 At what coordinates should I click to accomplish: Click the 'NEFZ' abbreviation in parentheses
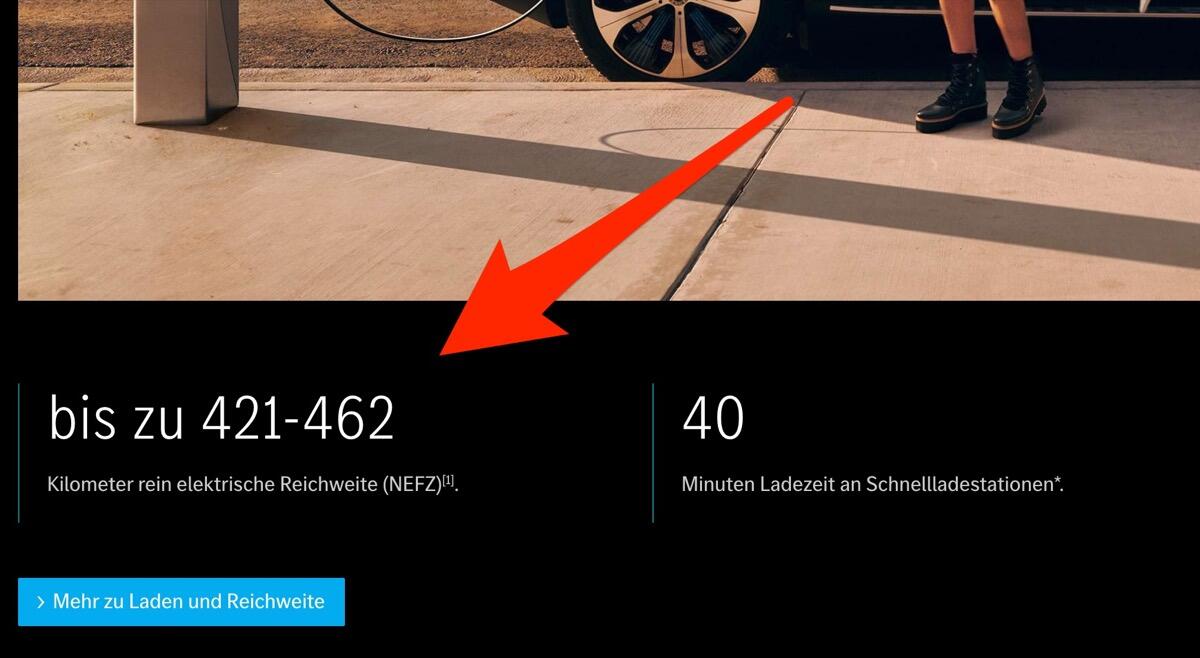pyautogui.click(x=412, y=486)
